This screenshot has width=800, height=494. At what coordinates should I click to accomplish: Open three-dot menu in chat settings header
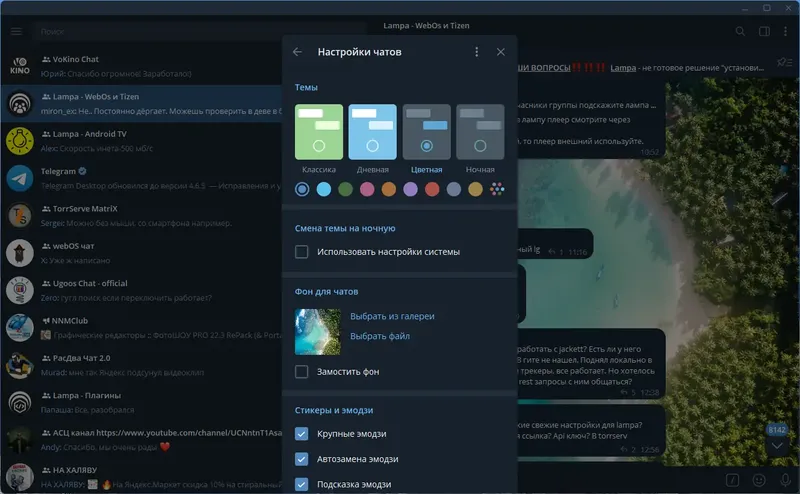[477, 52]
